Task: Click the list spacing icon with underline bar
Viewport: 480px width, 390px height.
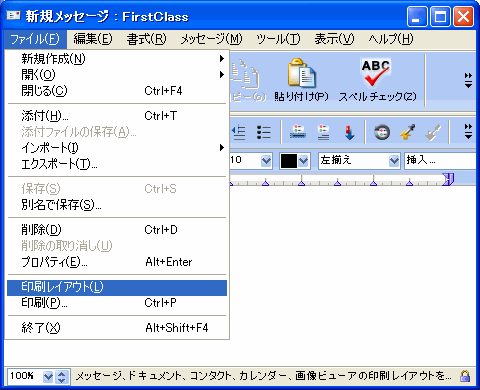Action: coord(298,132)
